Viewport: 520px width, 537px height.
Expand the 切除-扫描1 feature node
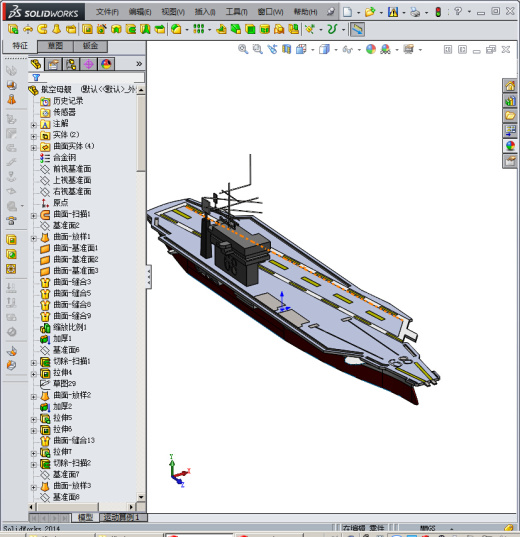tap(34, 363)
